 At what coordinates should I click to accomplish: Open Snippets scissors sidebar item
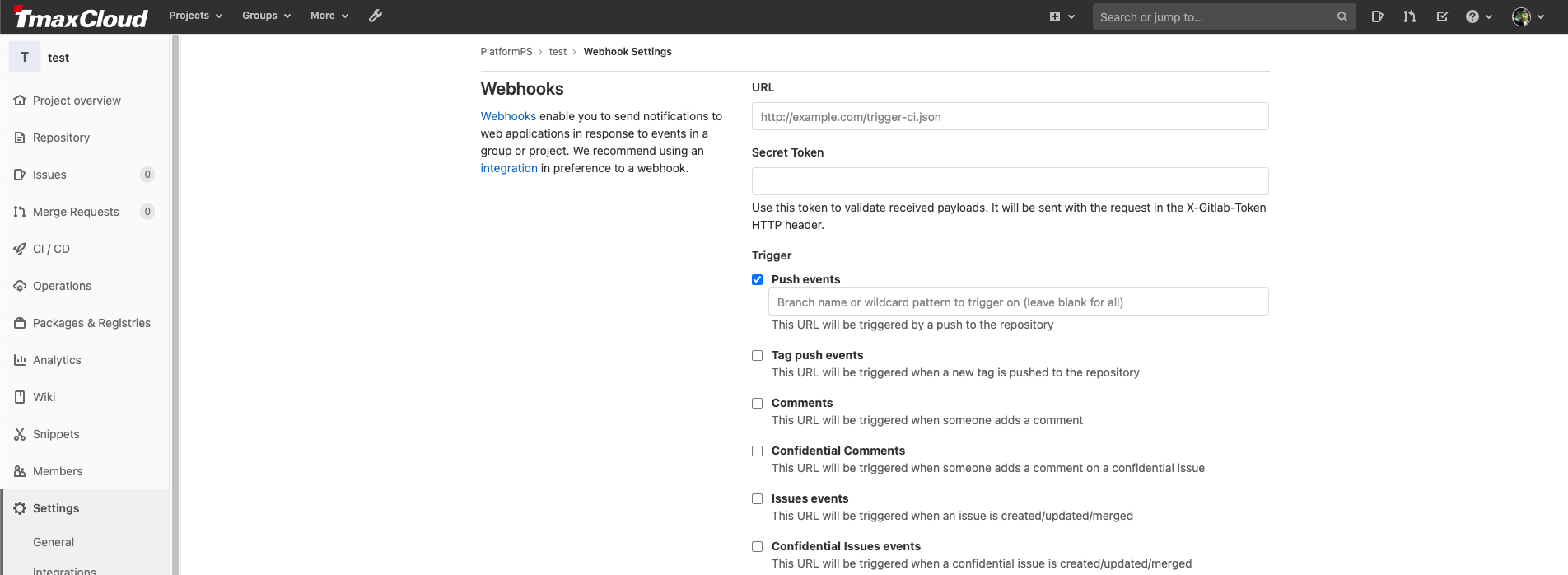pos(56,434)
